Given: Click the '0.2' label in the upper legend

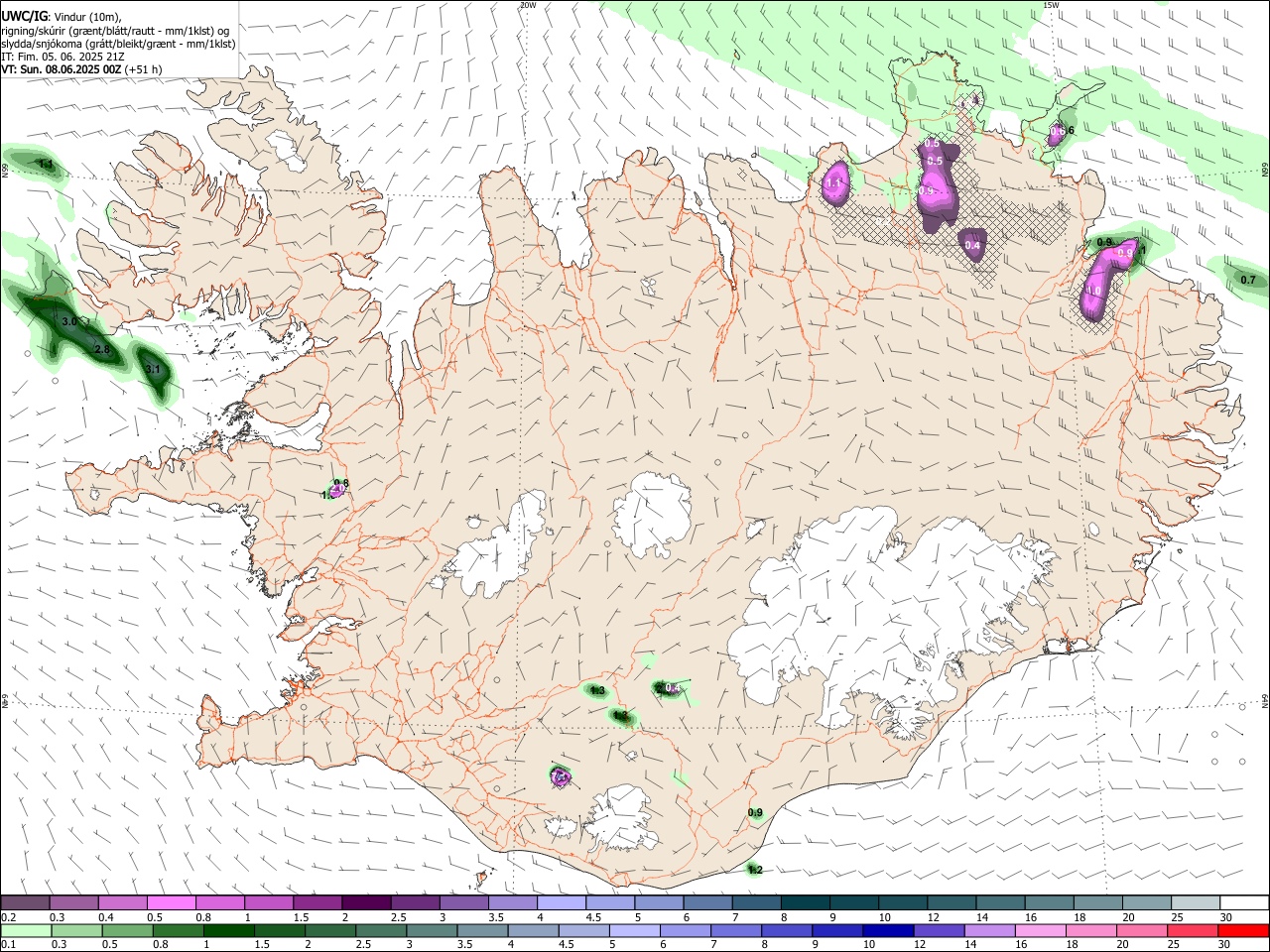Looking at the screenshot, I should (8, 917).
